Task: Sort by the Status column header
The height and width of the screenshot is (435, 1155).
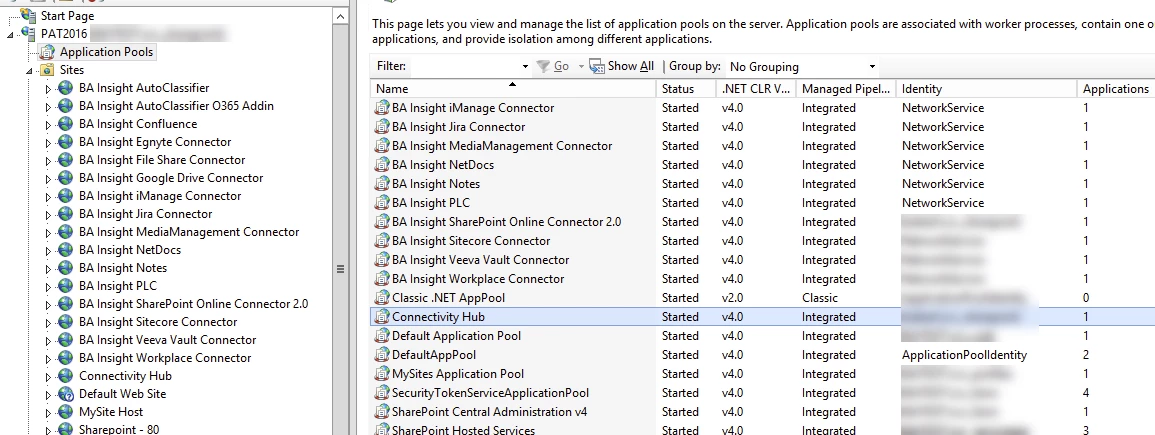Action: click(x=686, y=88)
